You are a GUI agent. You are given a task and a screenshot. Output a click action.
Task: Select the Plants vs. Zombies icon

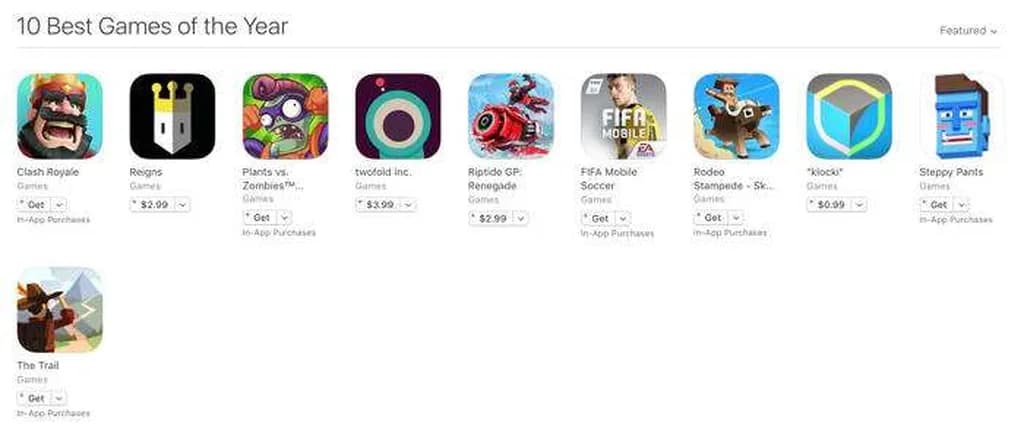point(285,116)
